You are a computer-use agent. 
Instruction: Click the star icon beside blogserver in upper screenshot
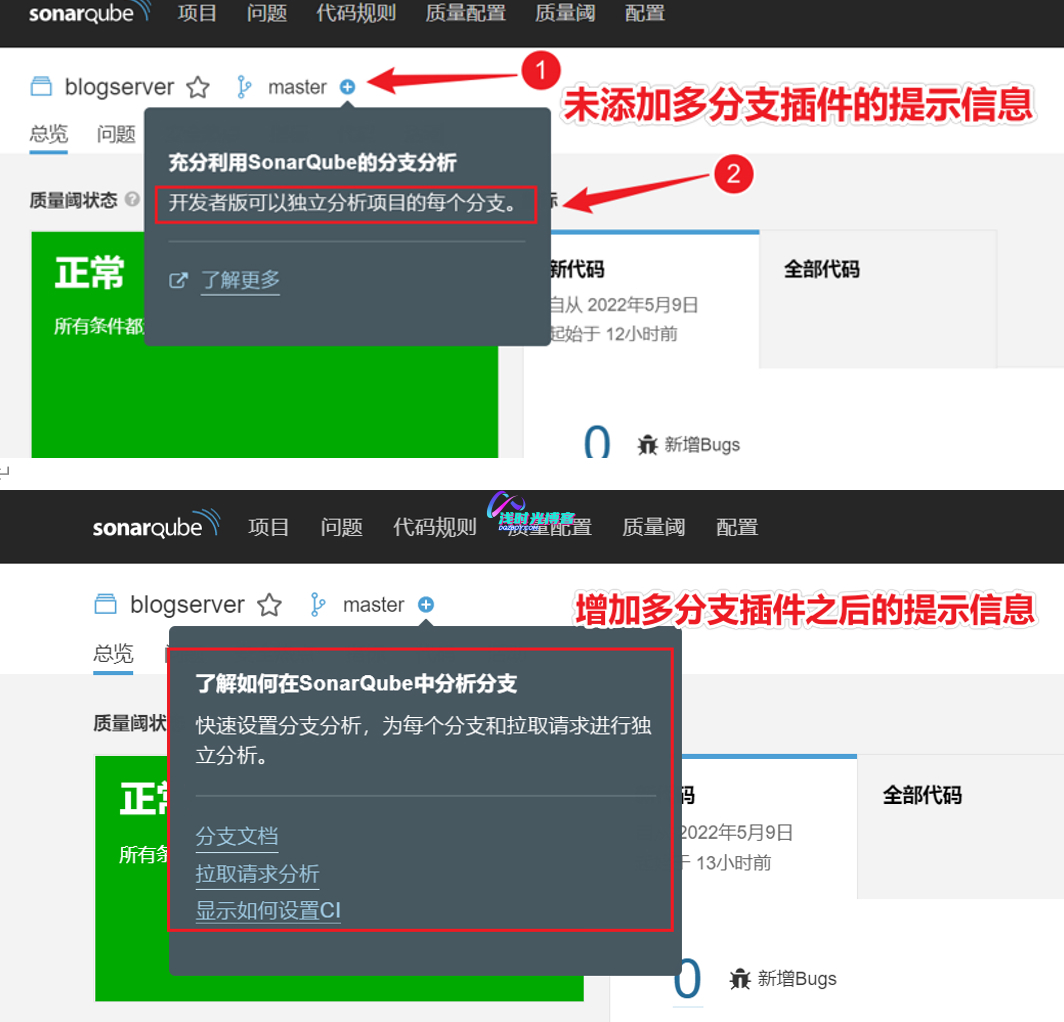(x=198, y=88)
